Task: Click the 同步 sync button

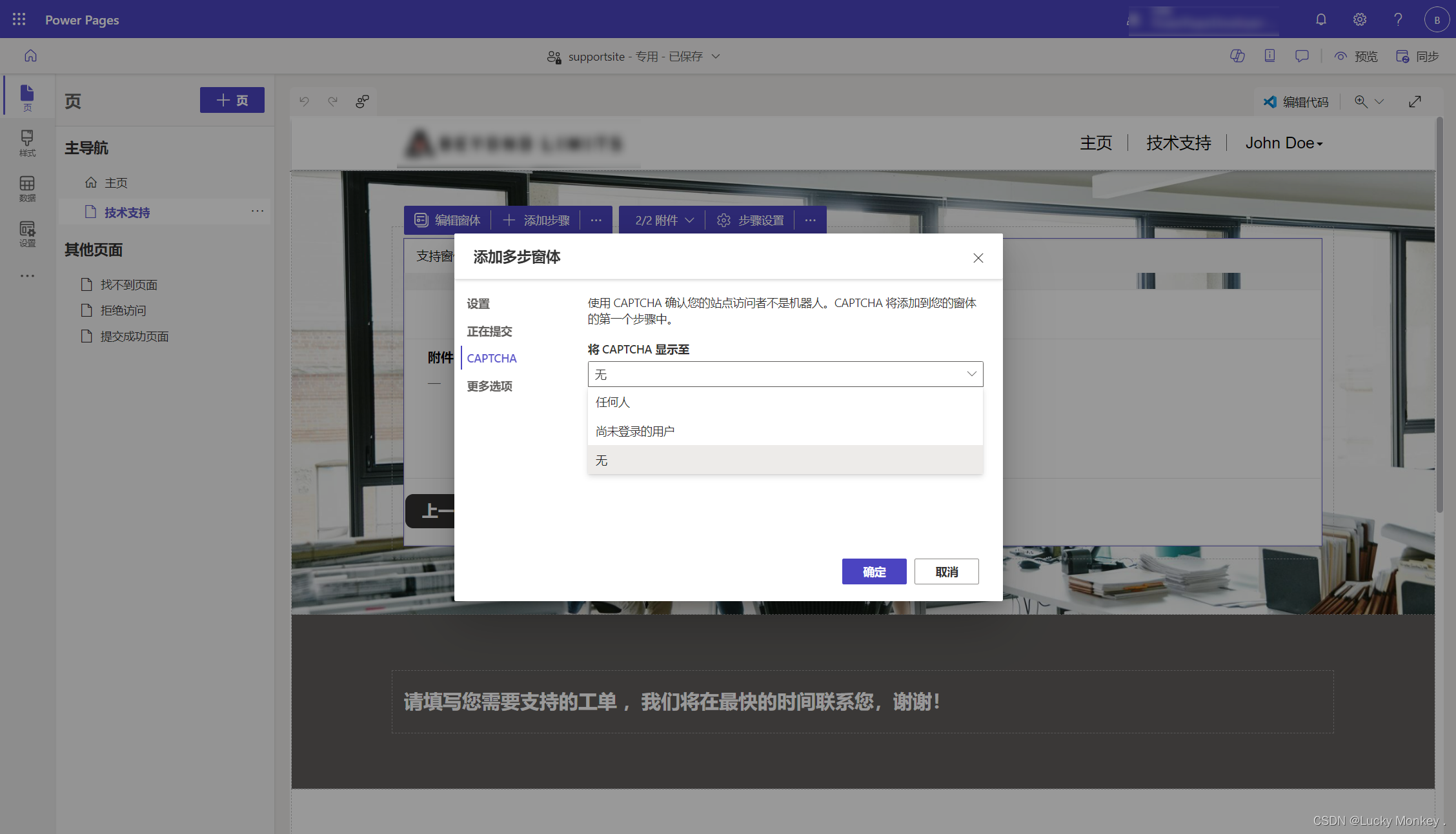Action: point(1417,57)
